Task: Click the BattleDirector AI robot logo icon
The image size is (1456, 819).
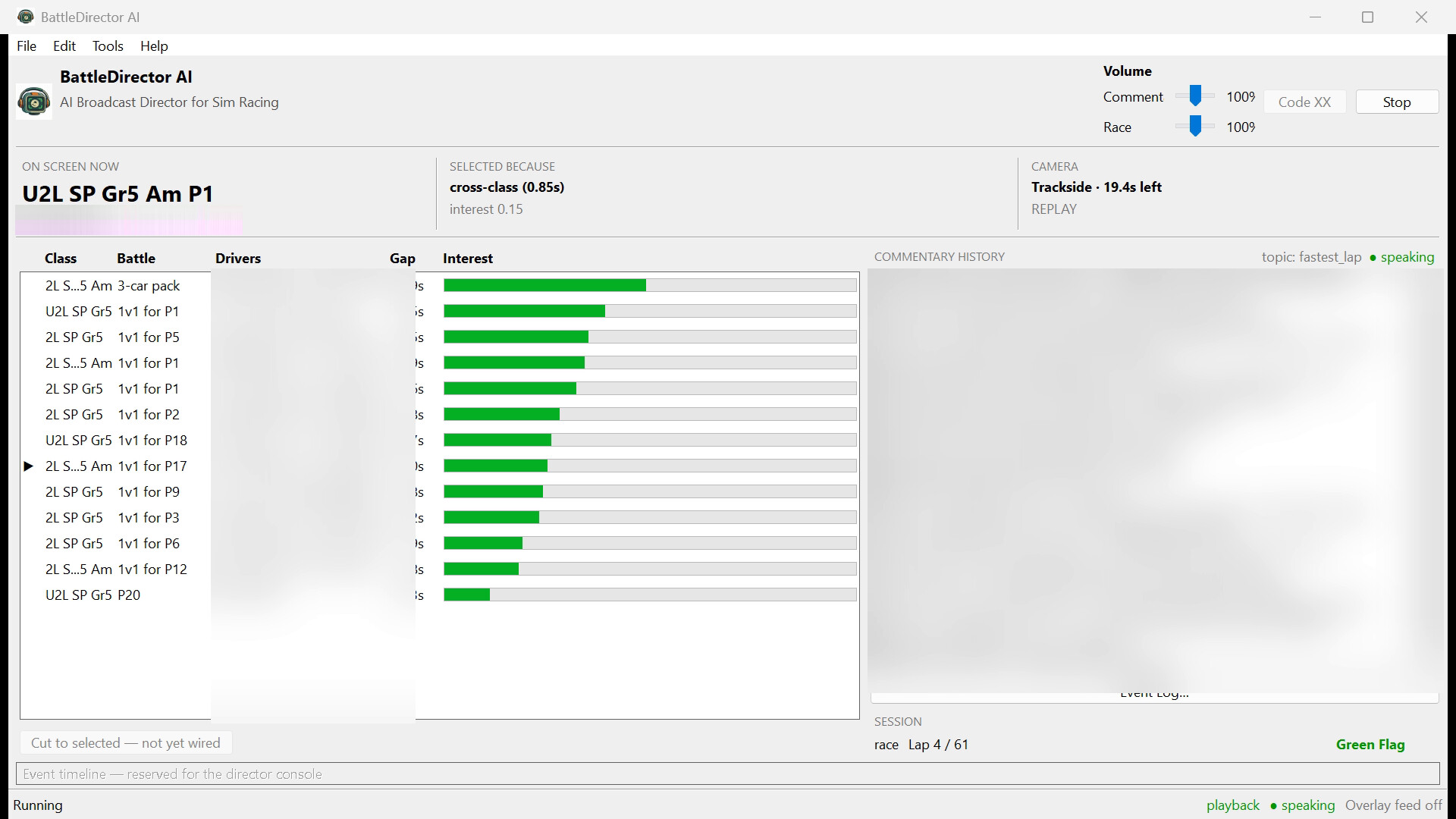Action: point(34,102)
